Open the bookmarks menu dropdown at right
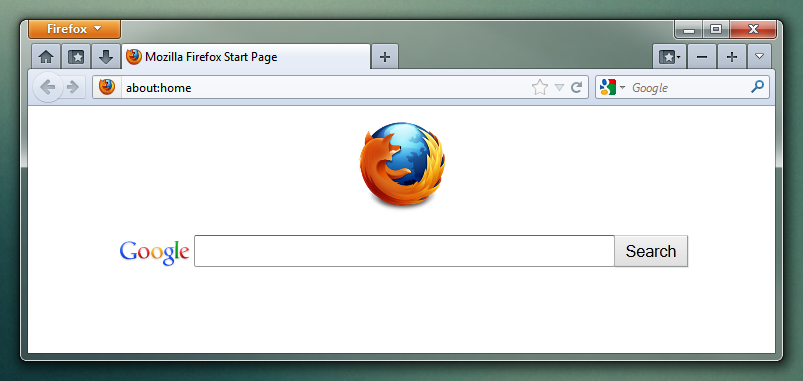The width and height of the screenshot is (803, 381). click(x=669, y=57)
